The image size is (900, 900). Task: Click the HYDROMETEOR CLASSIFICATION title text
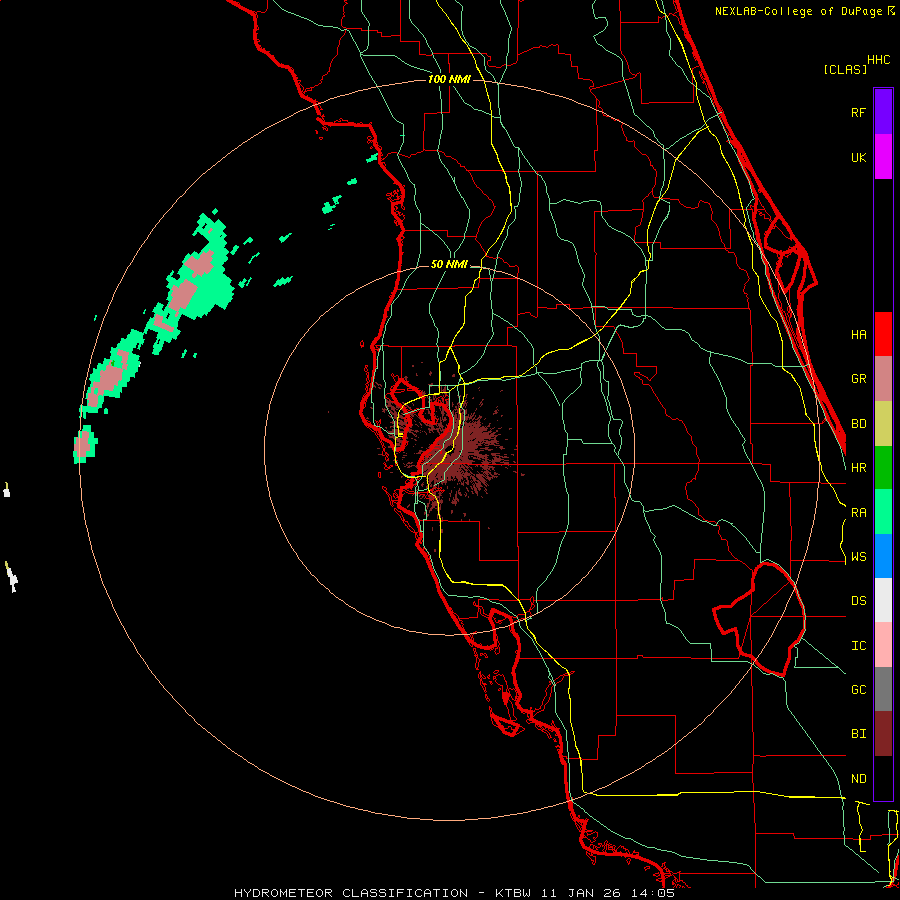click(351, 893)
